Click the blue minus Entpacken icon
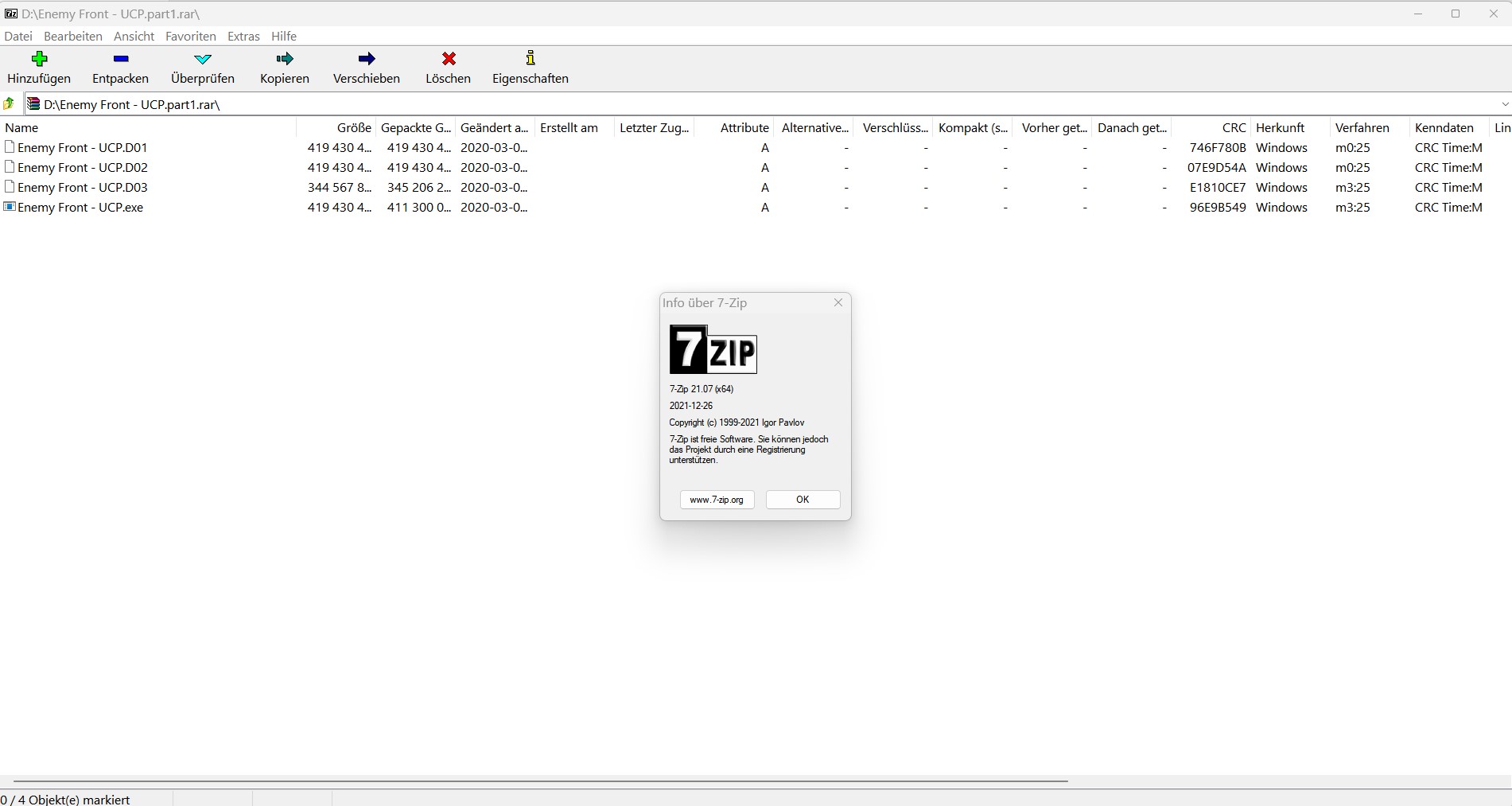Image resolution: width=1512 pixels, height=806 pixels. pyautogui.click(x=121, y=59)
